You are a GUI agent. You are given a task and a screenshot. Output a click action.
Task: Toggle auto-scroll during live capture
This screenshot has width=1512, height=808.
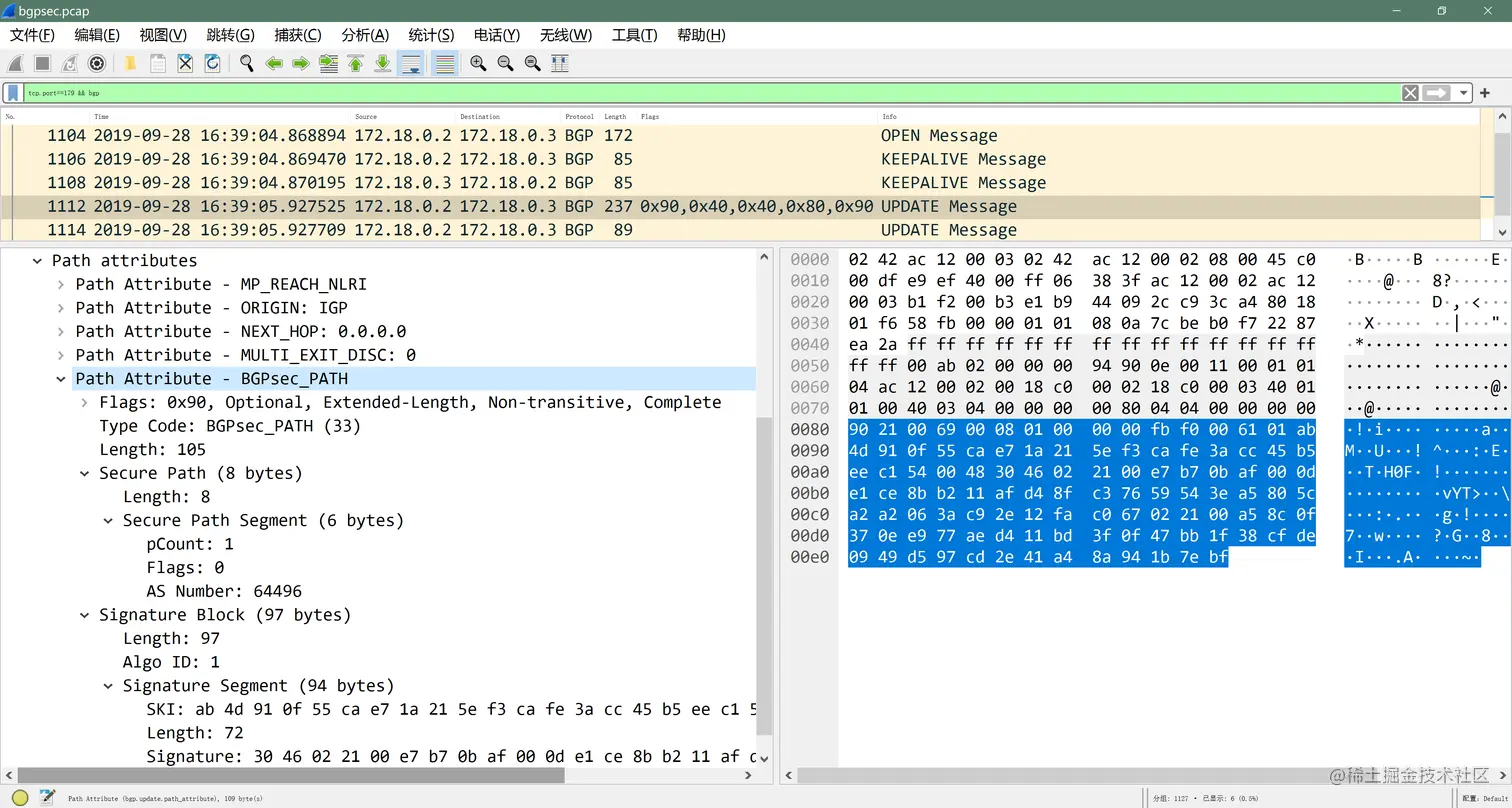click(410, 63)
